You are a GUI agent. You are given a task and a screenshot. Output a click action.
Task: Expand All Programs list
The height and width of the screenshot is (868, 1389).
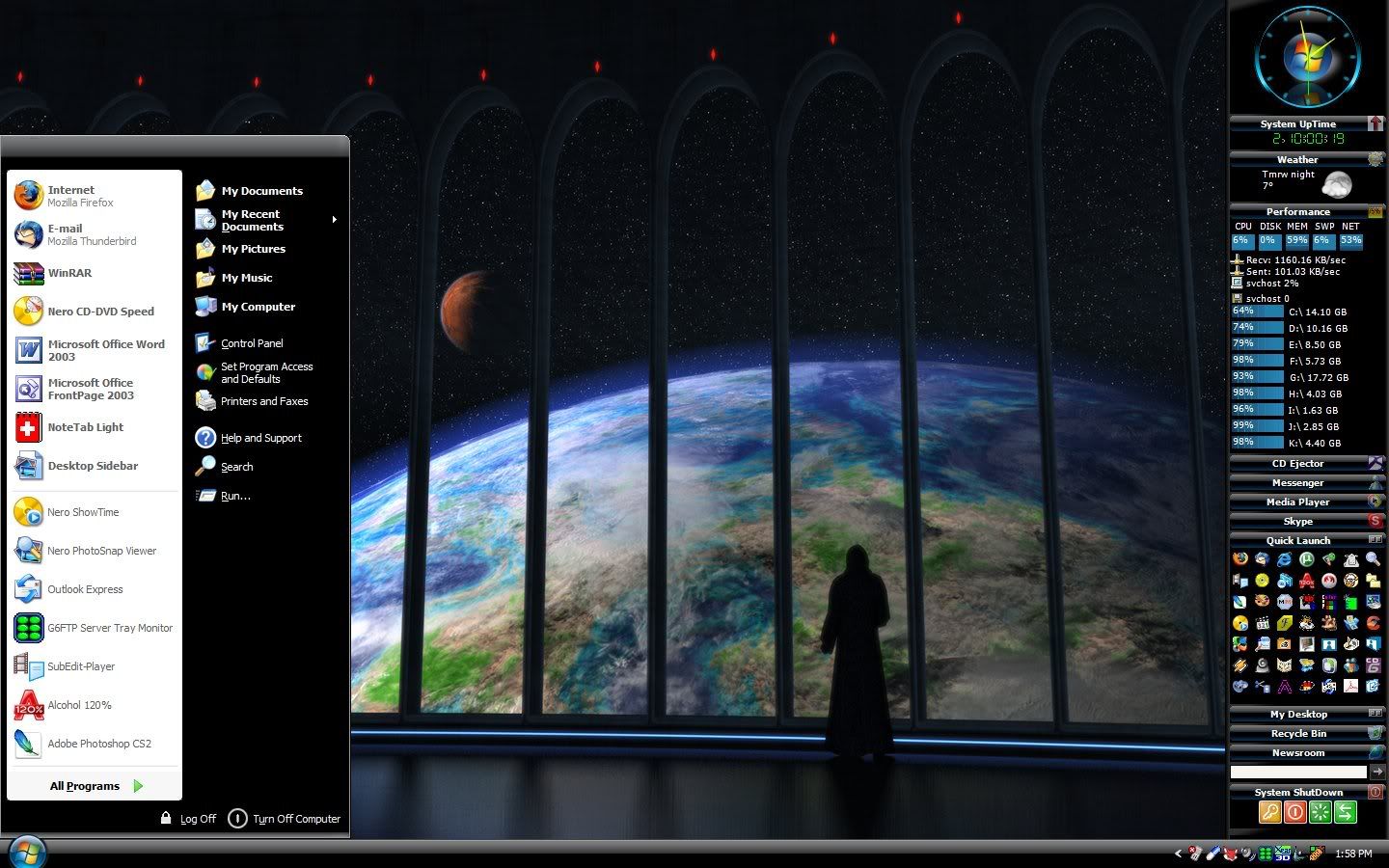pyautogui.click(x=95, y=786)
